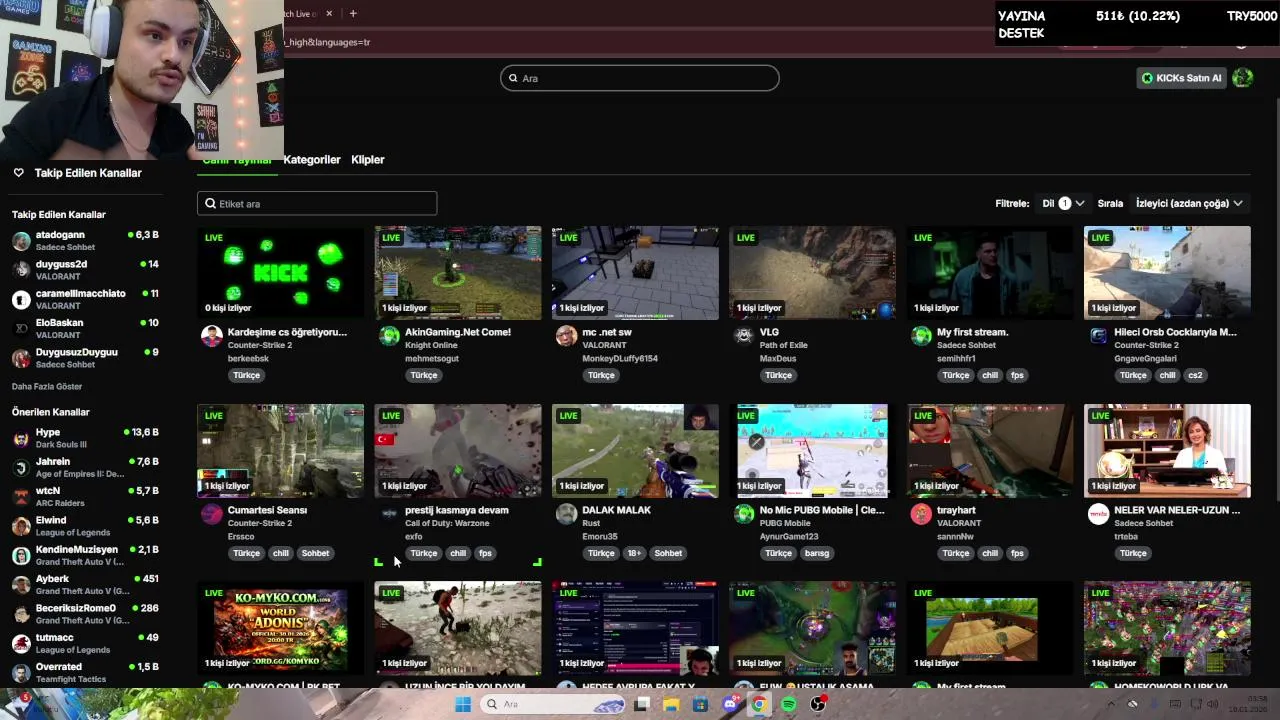This screenshot has height=720, width=1280.
Task: Open the trayhart VALORANT stream thumbnail
Action: (990, 451)
